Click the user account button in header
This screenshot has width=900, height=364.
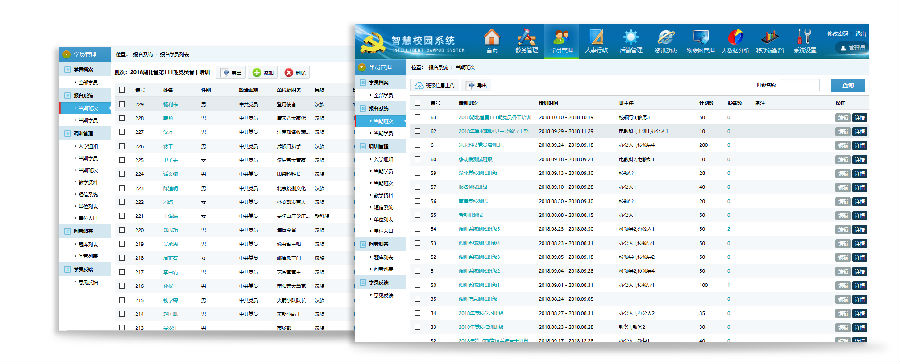(851, 48)
